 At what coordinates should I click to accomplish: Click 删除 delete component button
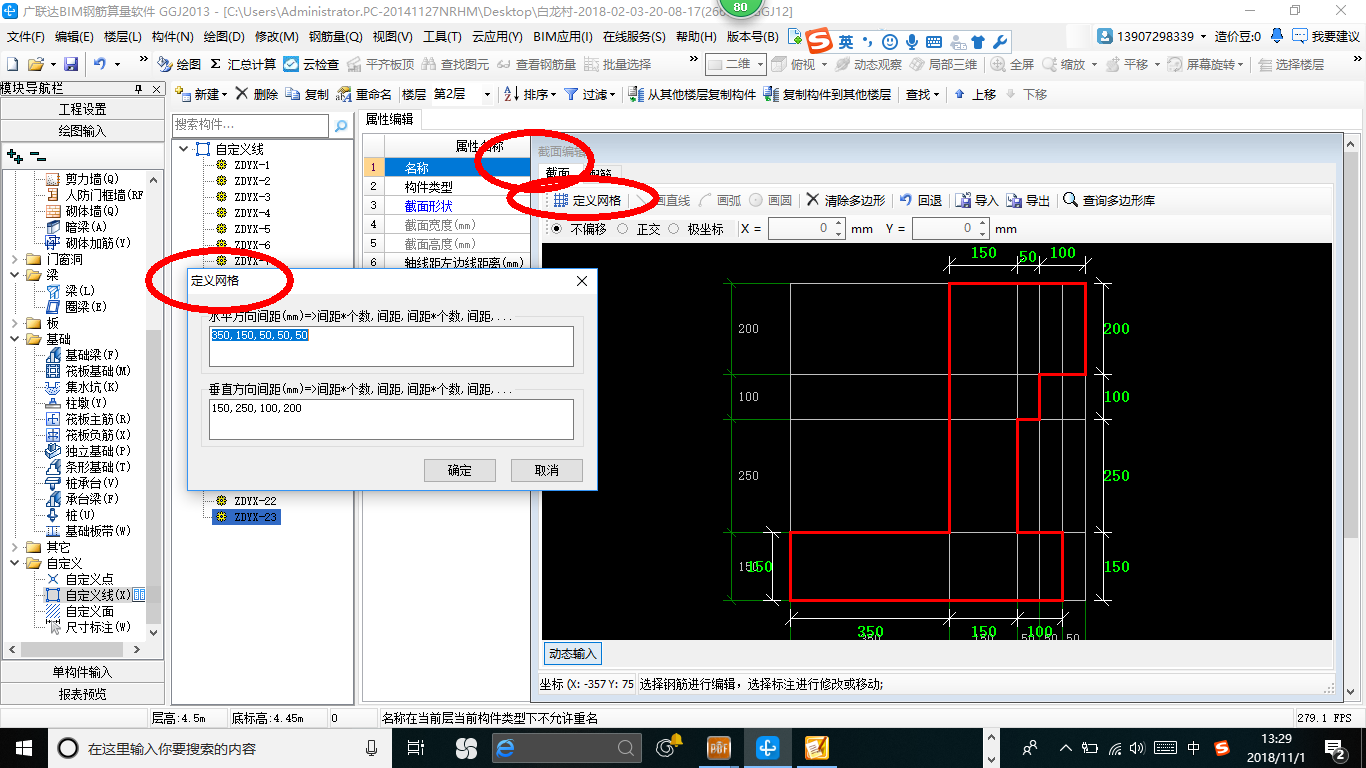pos(257,94)
